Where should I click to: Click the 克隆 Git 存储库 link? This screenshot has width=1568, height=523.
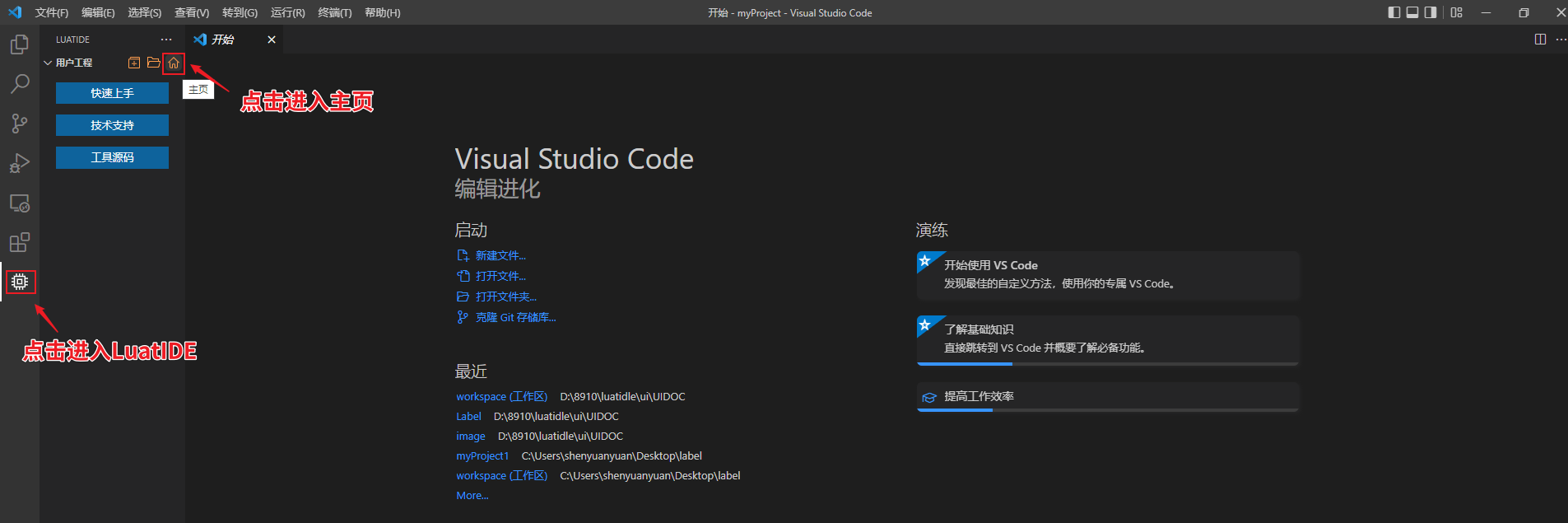[515, 317]
